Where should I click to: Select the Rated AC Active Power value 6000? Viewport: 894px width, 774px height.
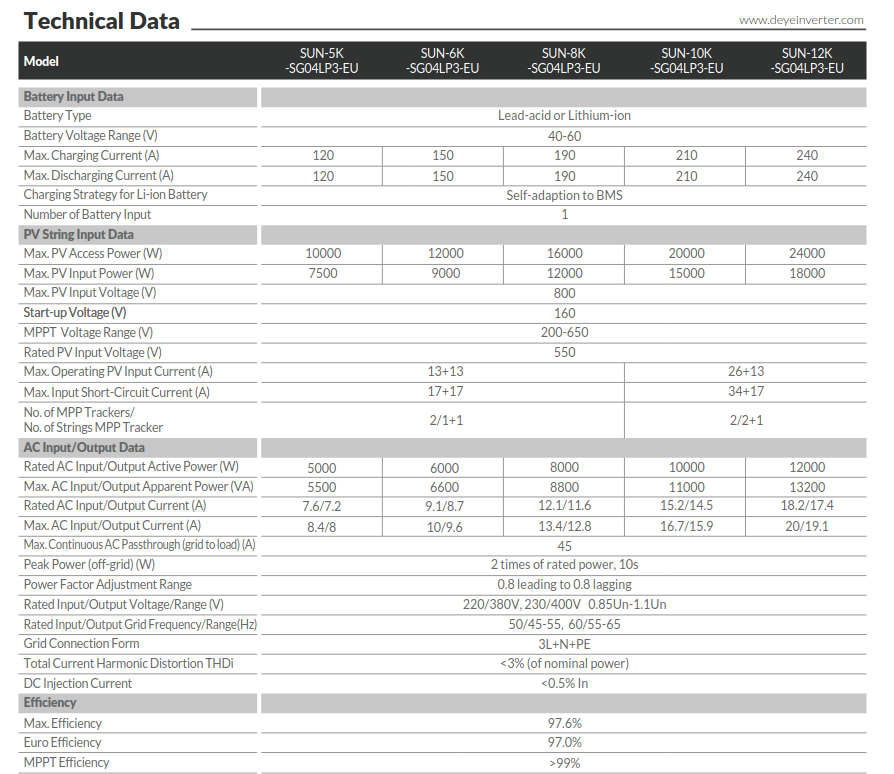[443, 468]
